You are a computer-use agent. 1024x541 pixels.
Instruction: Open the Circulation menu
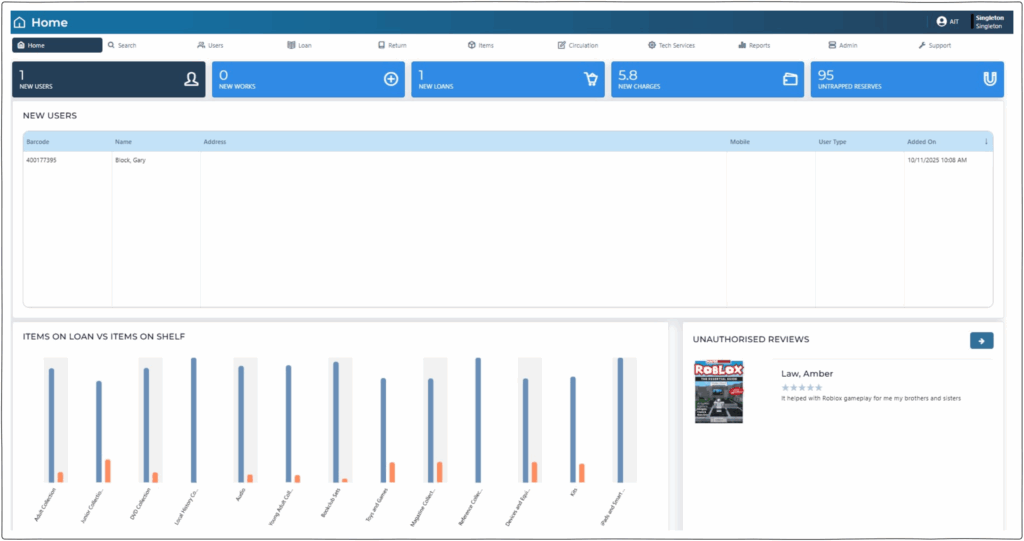[577, 45]
